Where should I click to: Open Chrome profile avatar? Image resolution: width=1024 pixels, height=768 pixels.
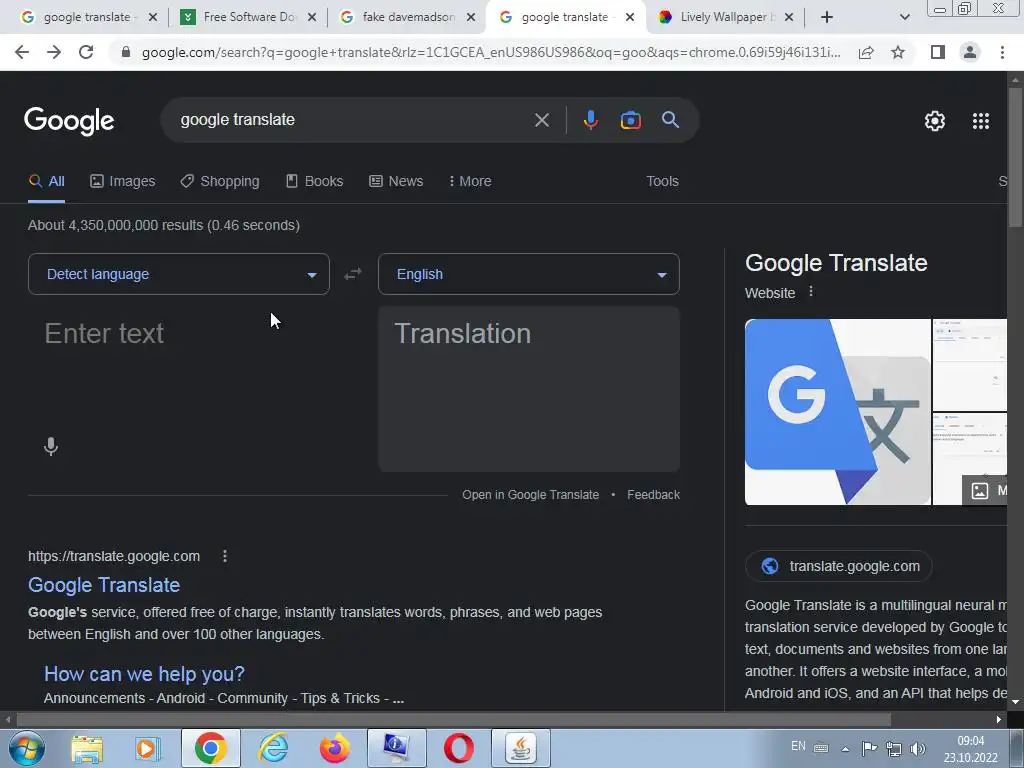970,52
